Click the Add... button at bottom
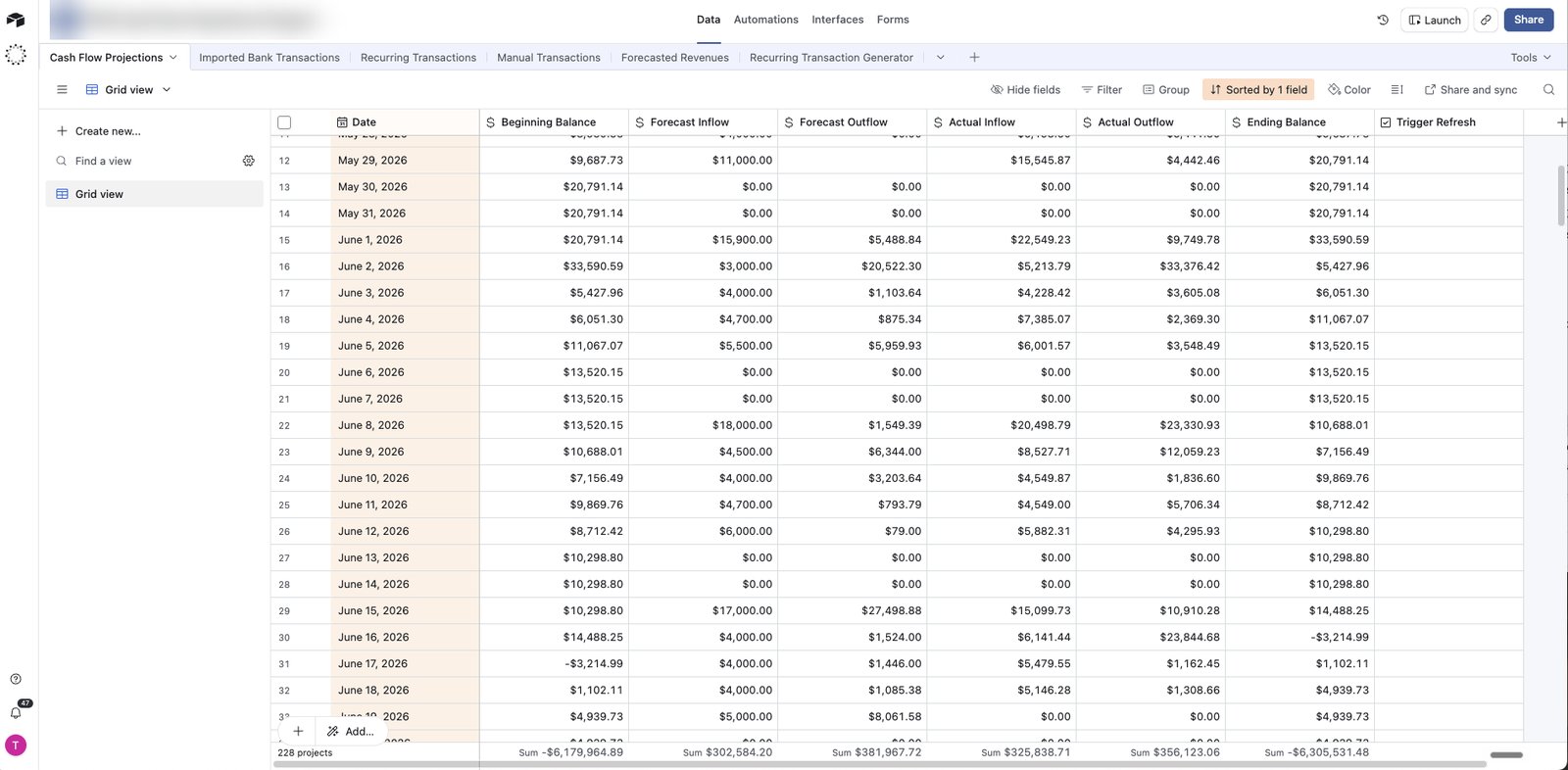The width and height of the screenshot is (1568, 770). [x=351, y=731]
